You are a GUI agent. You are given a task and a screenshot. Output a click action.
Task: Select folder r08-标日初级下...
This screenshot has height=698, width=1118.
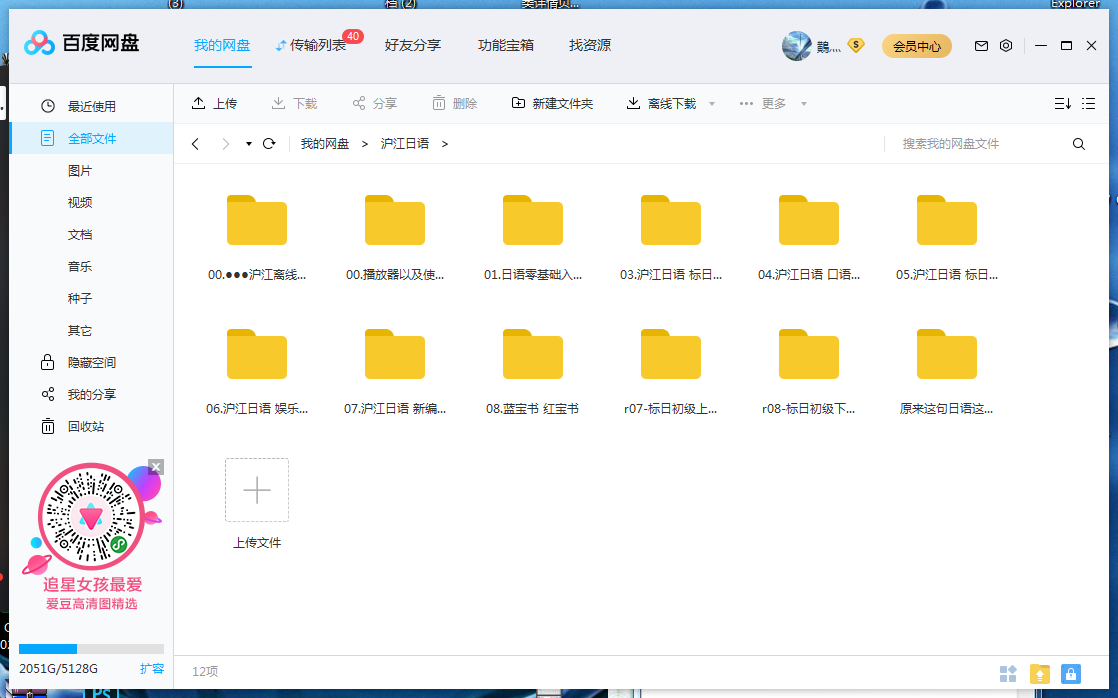tap(809, 372)
